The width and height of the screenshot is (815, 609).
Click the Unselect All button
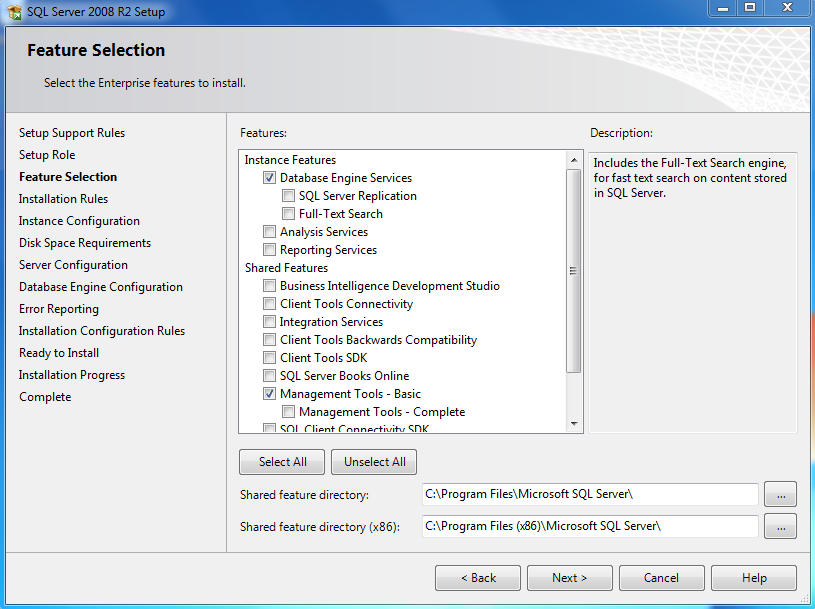[374, 462]
